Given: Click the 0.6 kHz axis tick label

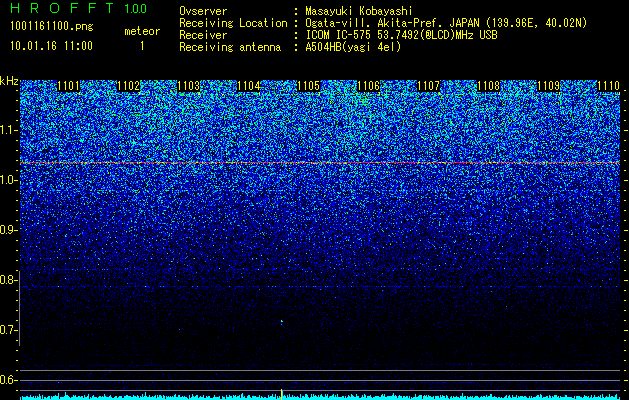Looking at the screenshot, I should click(x=9, y=380).
